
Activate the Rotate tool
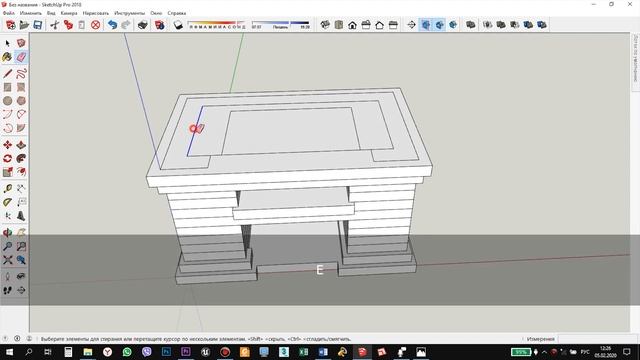[x=7, y=158]
